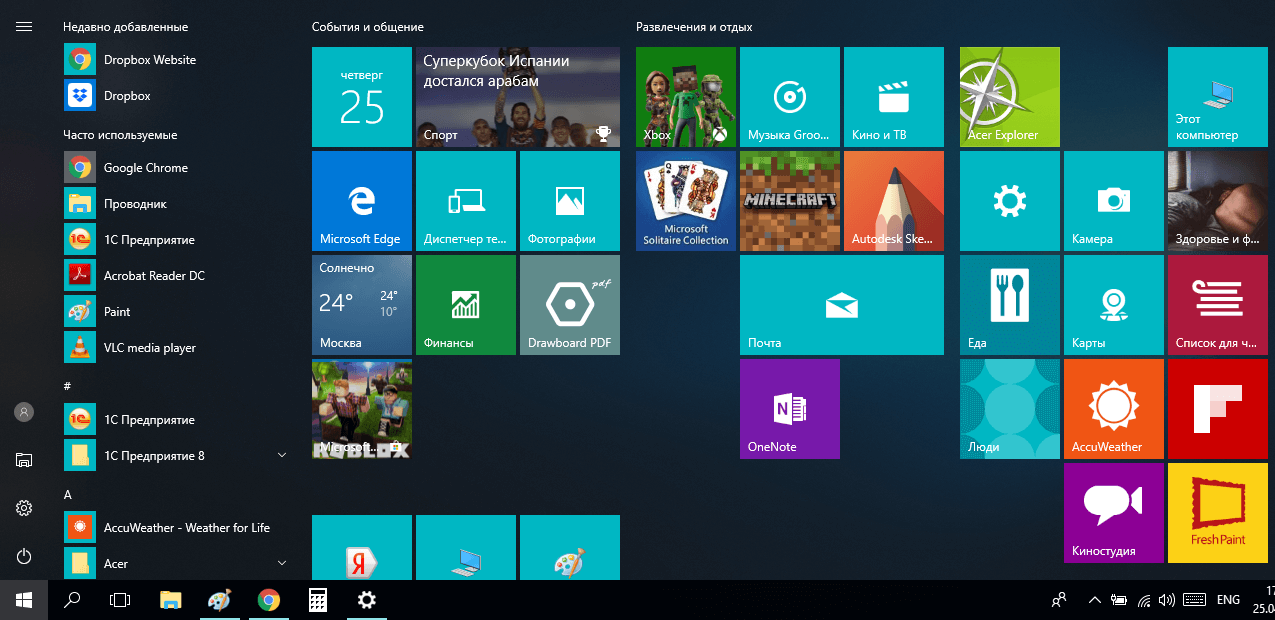Open the Calculator in the taskbar
Viewport: 1275px width, 620px height.
(318, 600)
